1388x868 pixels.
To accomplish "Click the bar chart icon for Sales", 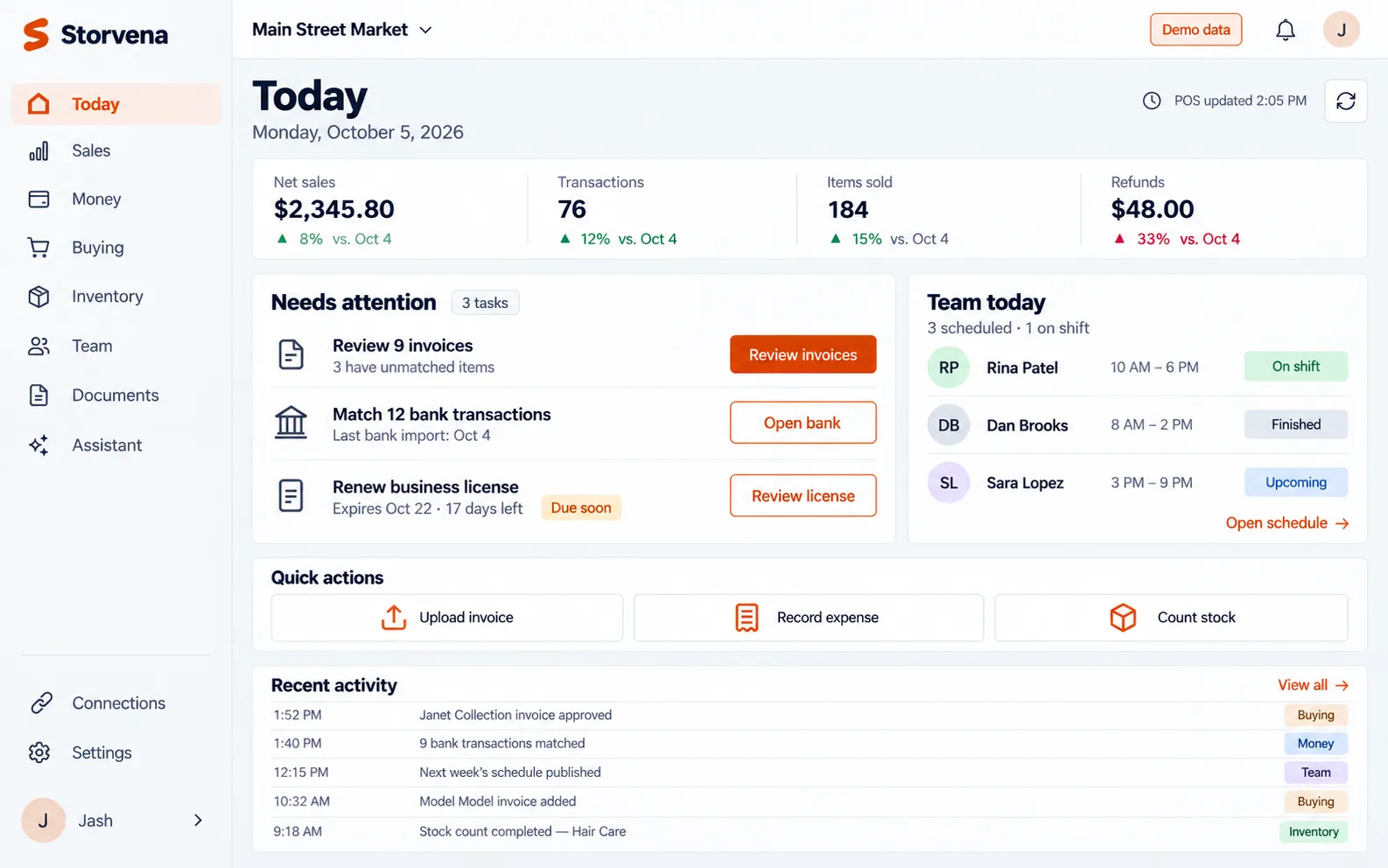I will click(x=39, y=151).
